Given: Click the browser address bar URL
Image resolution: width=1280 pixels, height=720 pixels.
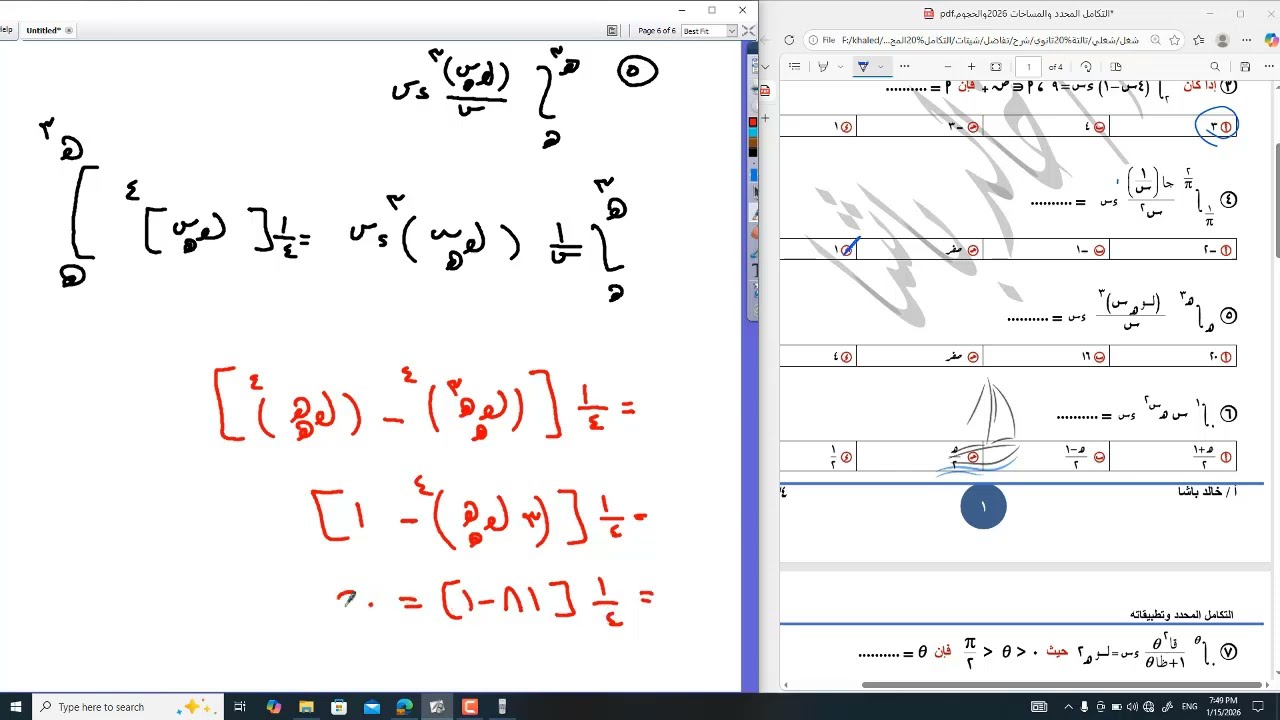Looking at the screenshot, I should pos(992,40).
